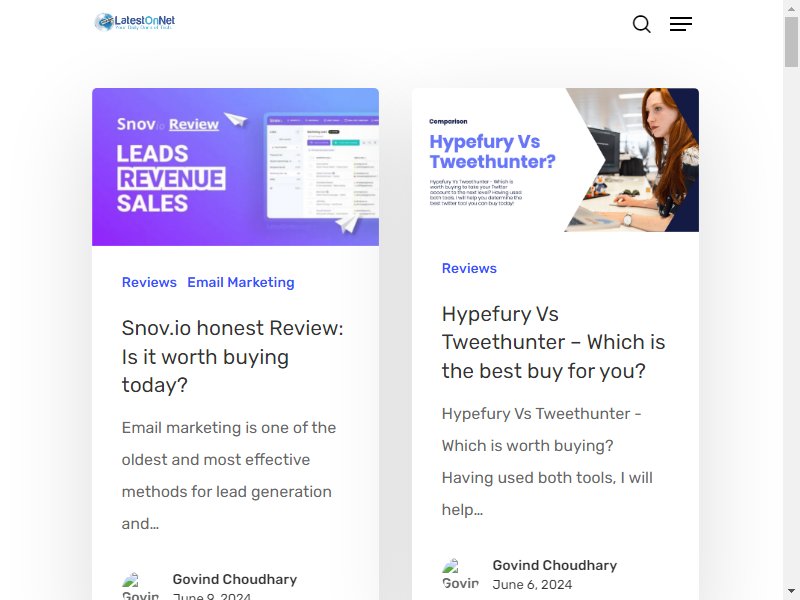
Task: Open the Snov.io Review featured image
Action: [x=235, y=167]
